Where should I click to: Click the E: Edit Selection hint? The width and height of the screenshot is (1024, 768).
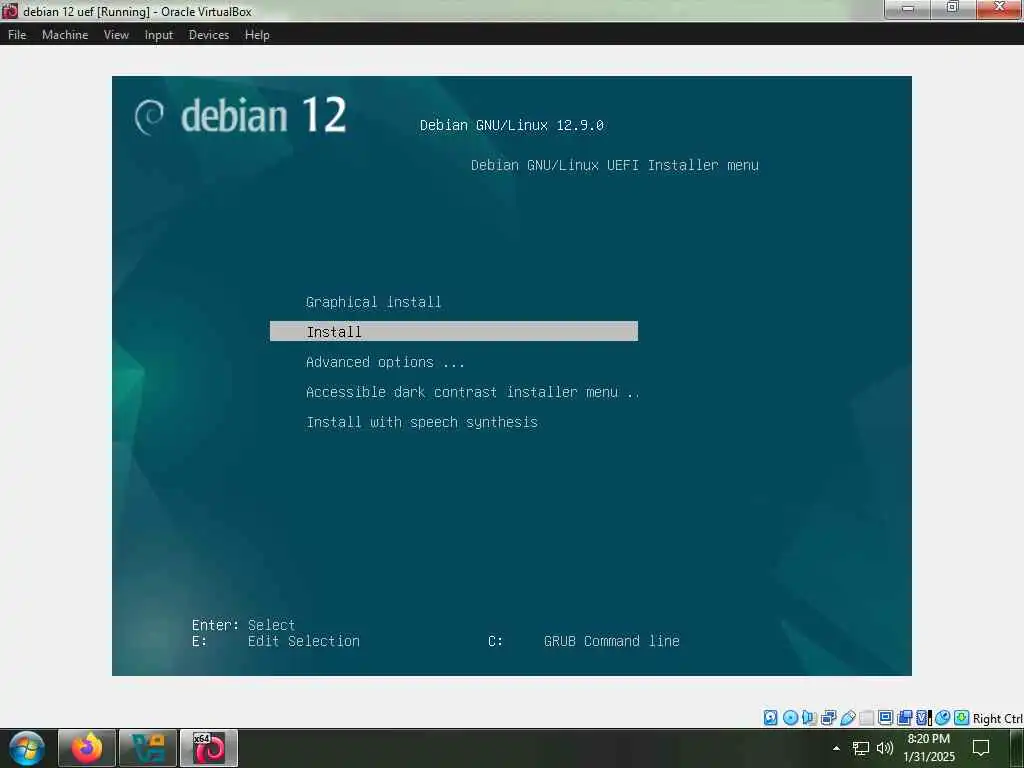click(276, 641)
